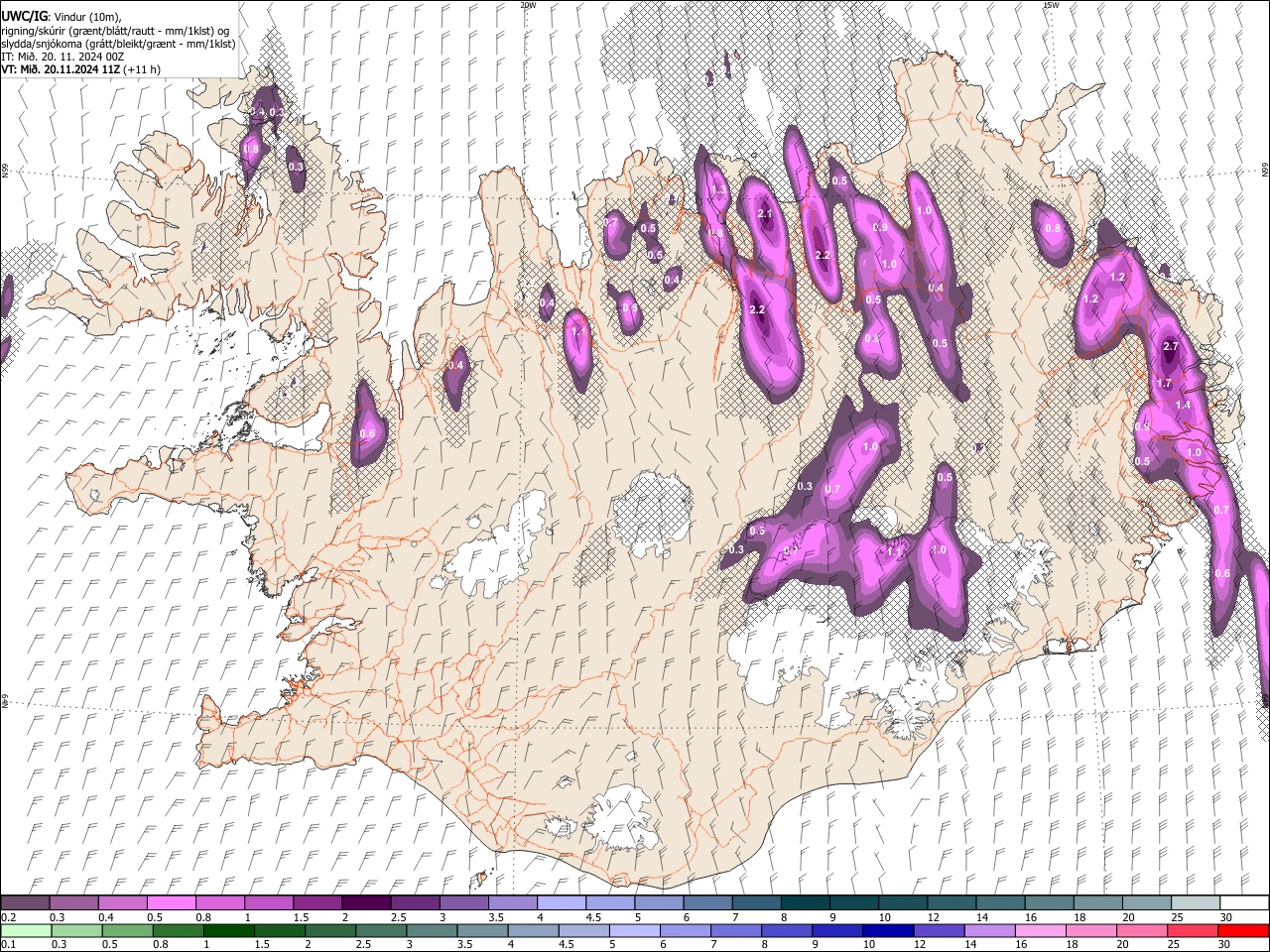Click the 'UWC/IG: Vindur (10m)' title text
1270x952 pixels.
click(62, 17)
